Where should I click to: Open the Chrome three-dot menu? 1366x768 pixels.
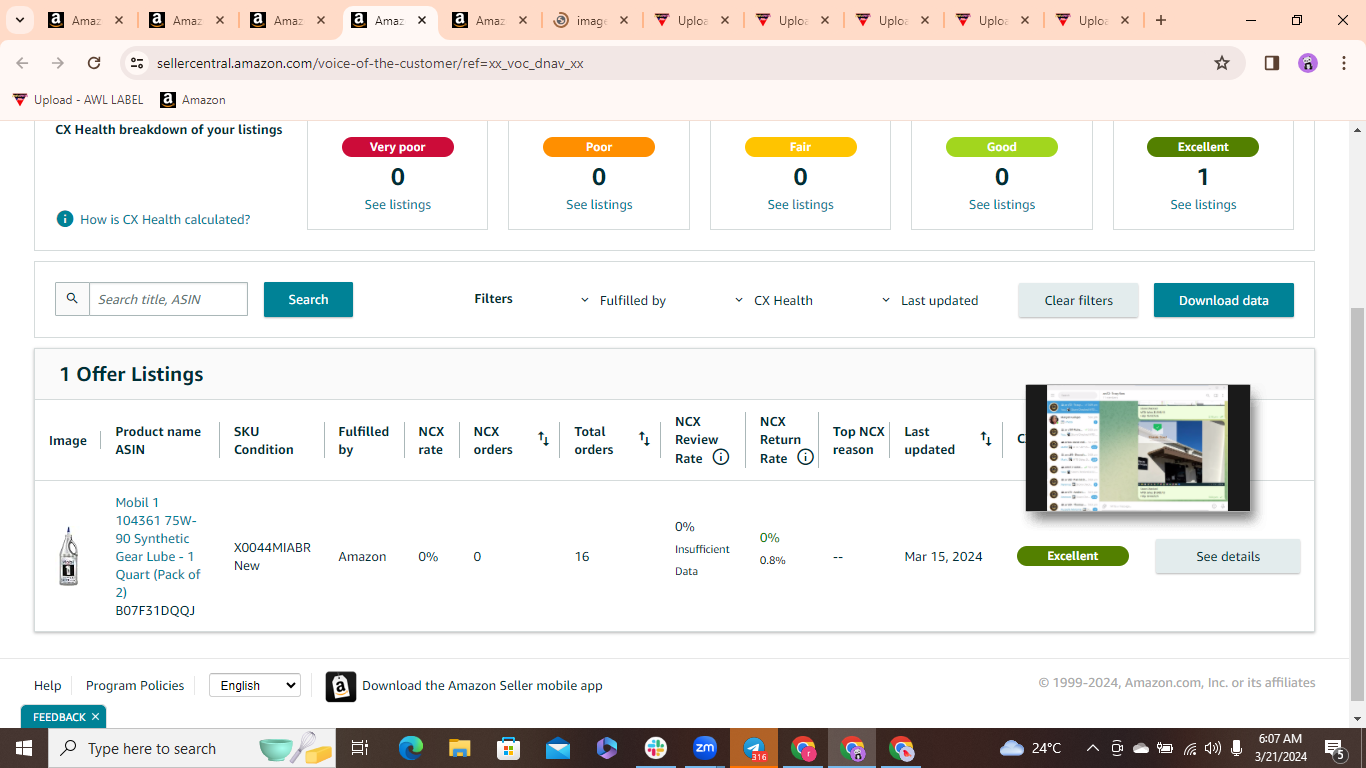[x=1344, y=63]
